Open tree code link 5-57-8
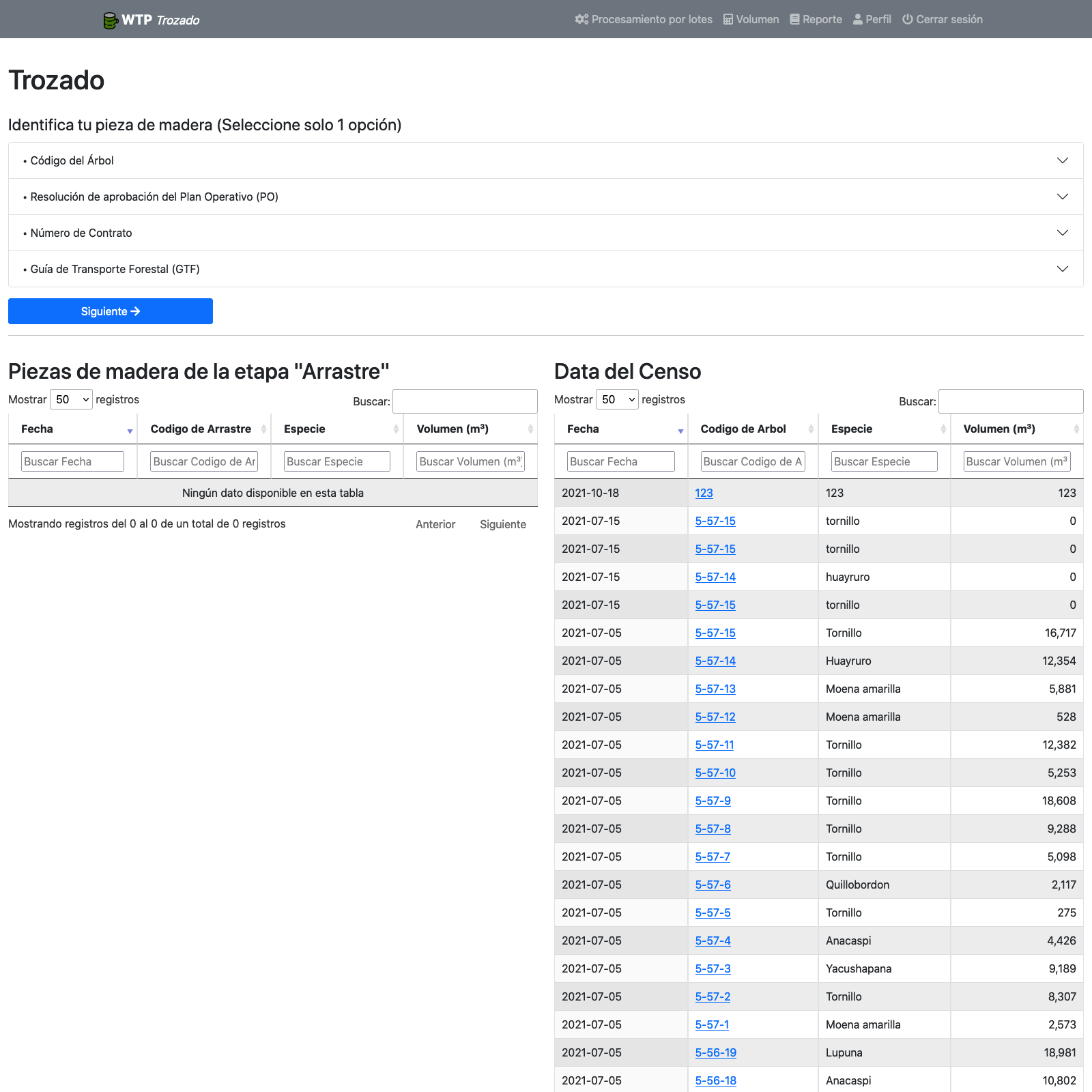Image resolution: width=1092 pixels, height=1092 pixels. [713, 829]
